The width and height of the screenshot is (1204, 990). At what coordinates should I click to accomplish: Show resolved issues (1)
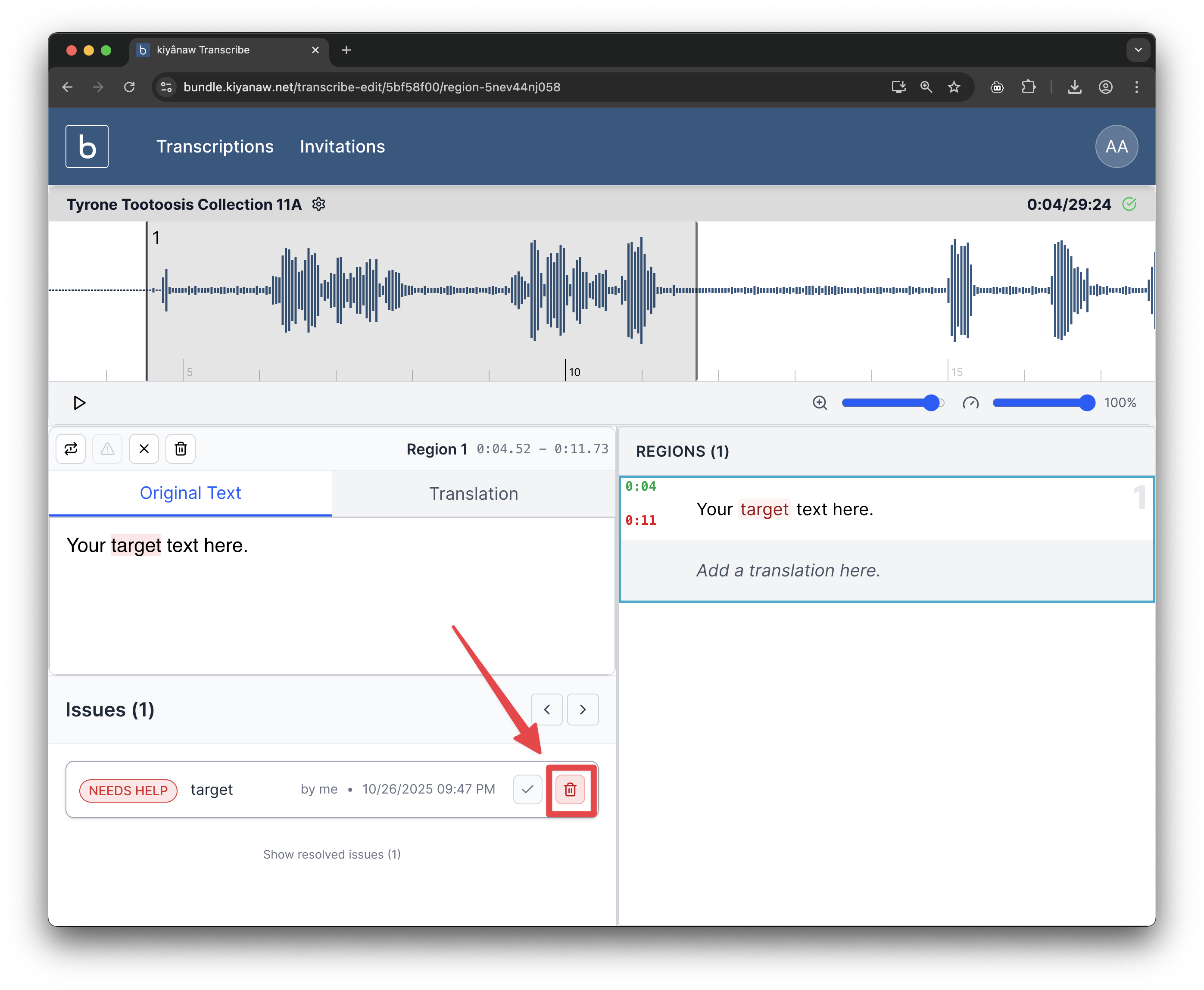[x=331, y=854]
